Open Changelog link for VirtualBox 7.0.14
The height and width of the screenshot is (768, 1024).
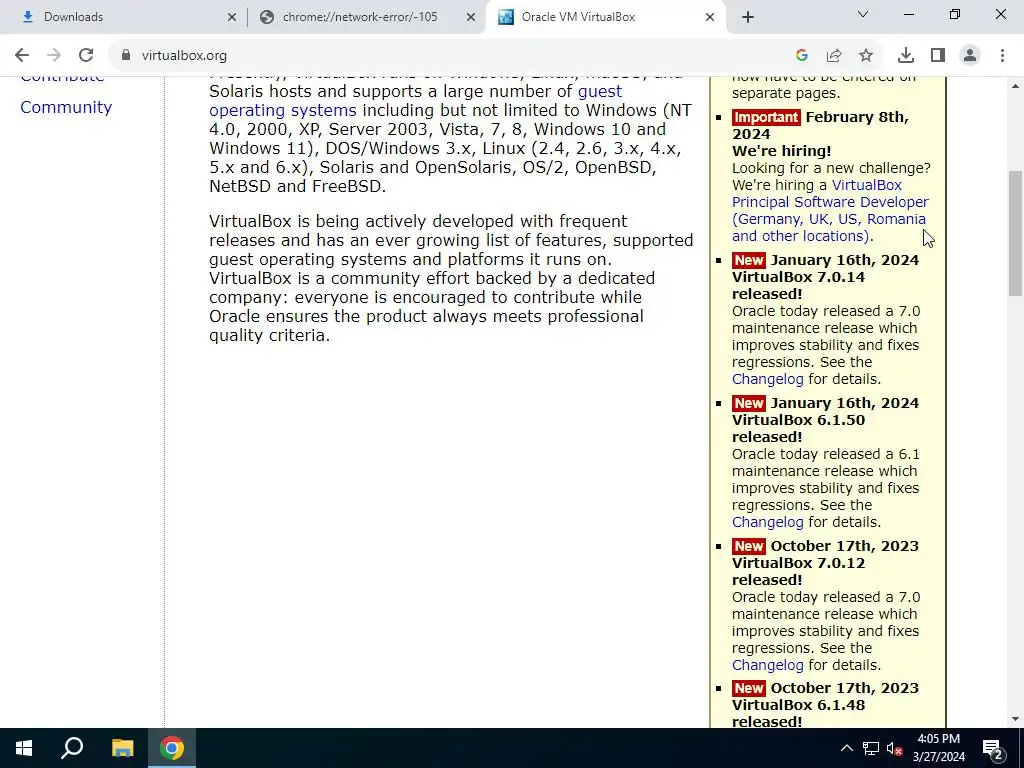tap(767, 379)
